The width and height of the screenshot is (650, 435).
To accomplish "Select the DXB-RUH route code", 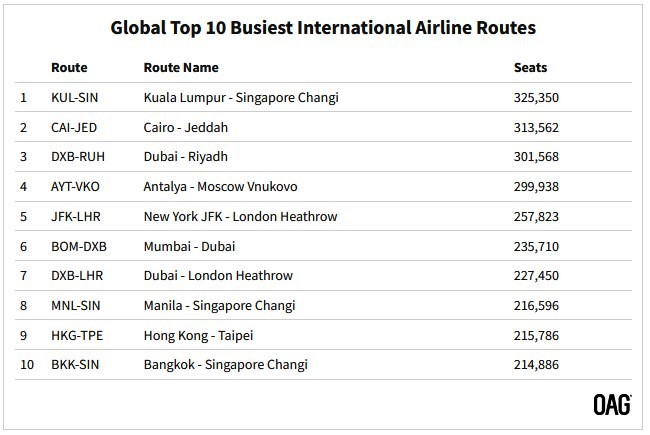I will tap(78, 157).
